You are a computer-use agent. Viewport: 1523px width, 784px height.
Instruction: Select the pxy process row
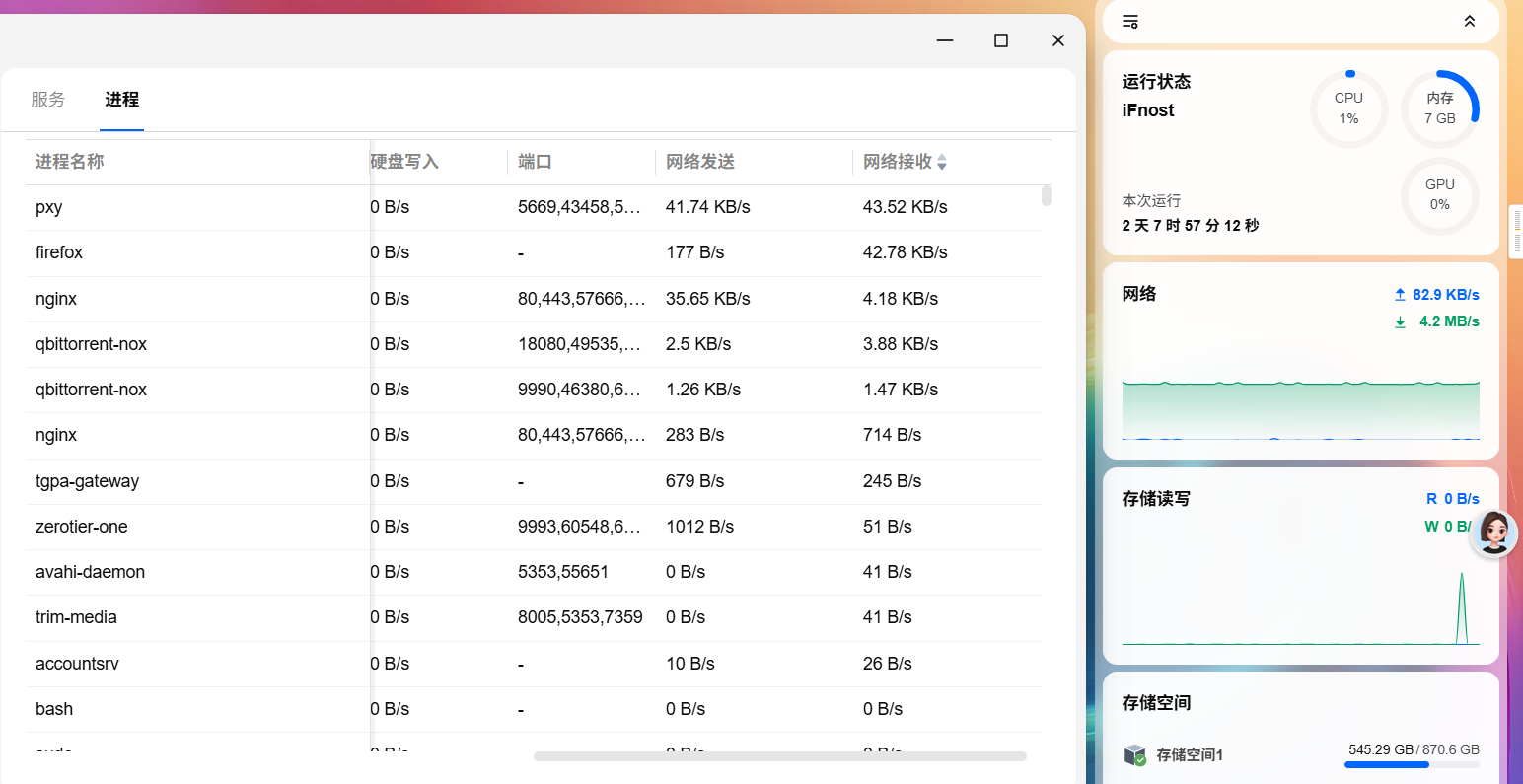pos(534,207)
